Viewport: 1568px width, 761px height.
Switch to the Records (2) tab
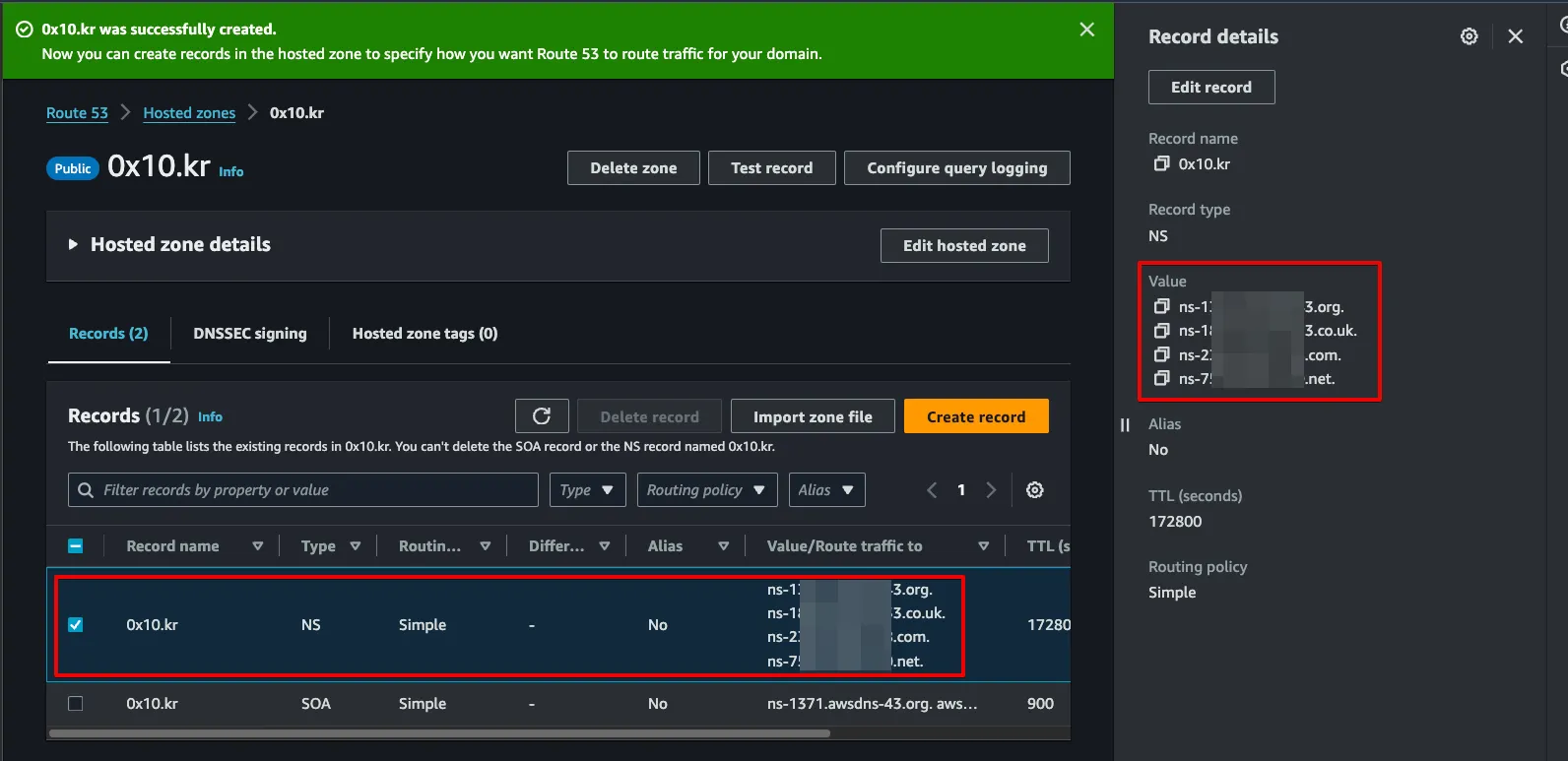[108, 334]
